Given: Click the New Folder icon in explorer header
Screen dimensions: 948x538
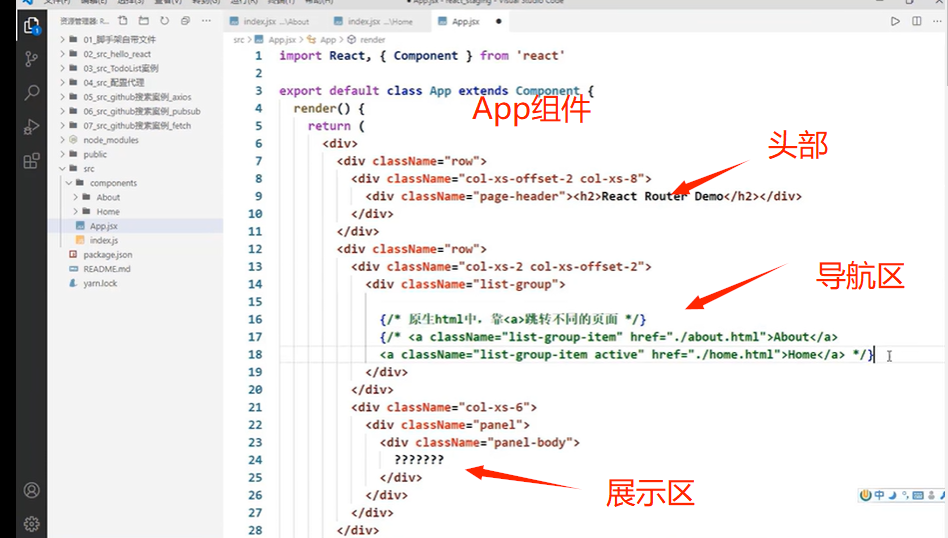Looking at the screenshot, I should tap(143, 21).
